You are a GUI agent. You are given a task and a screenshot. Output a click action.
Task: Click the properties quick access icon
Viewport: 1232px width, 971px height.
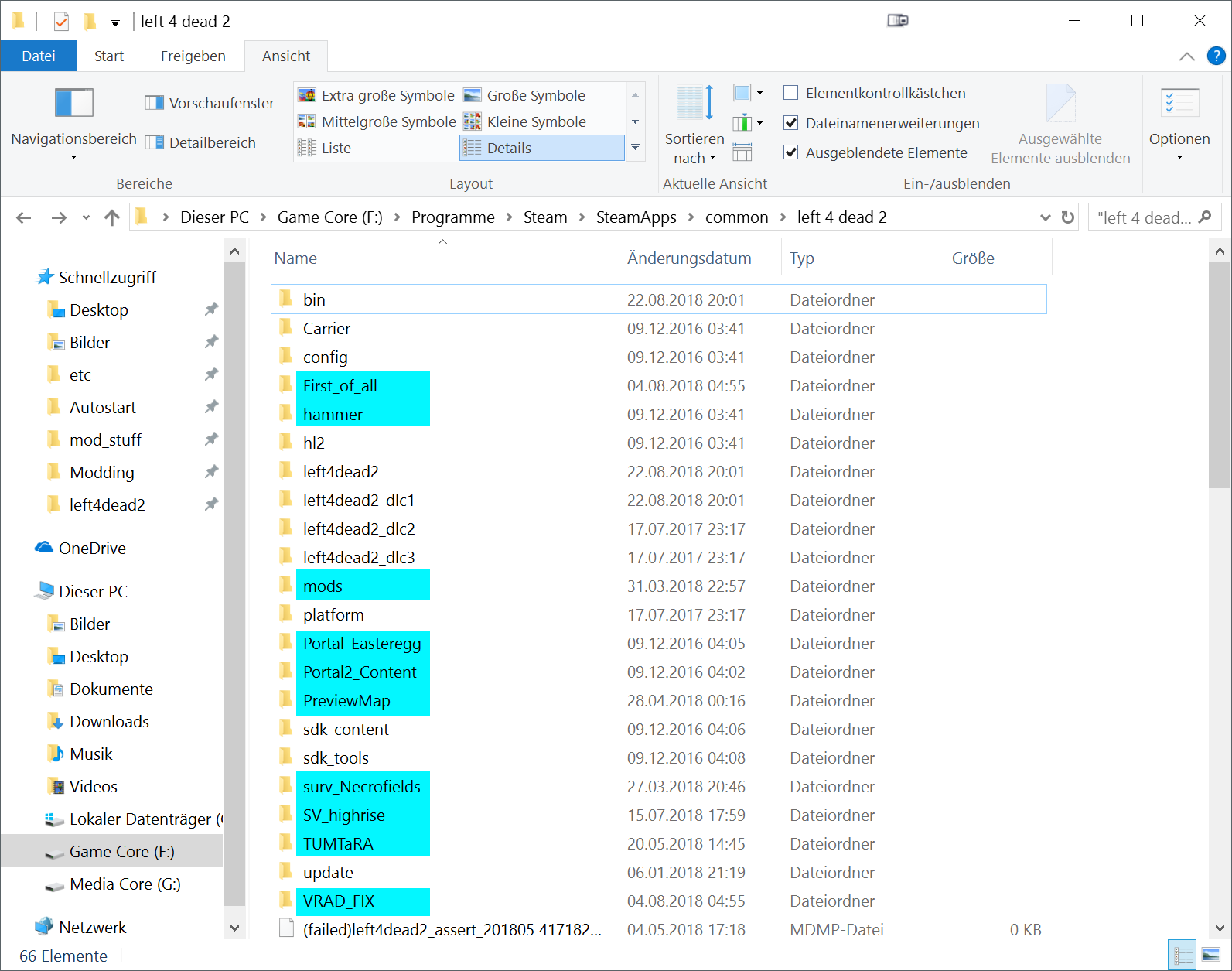[61, 22]
